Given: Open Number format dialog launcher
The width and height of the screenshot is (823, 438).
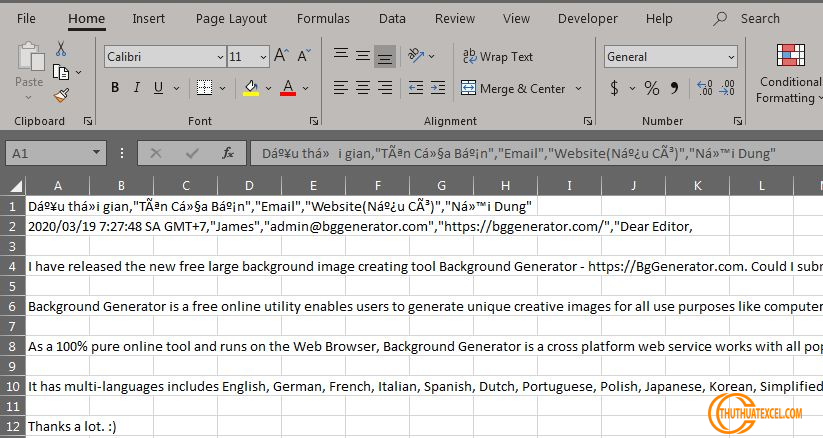Looking at the screenshot, I should coord(738,121).
